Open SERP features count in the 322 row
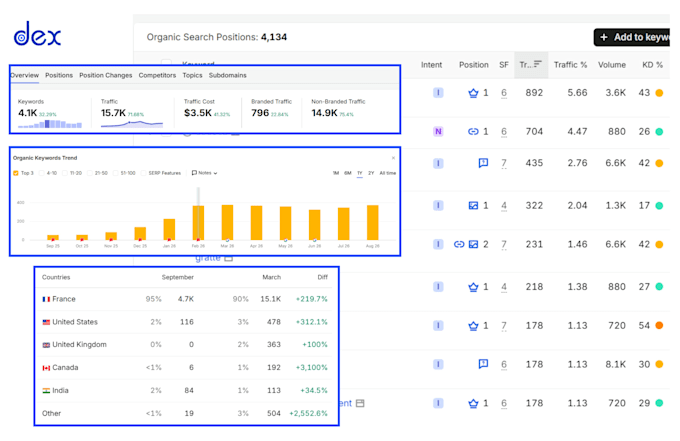The image size is (680, 441). 503,206
